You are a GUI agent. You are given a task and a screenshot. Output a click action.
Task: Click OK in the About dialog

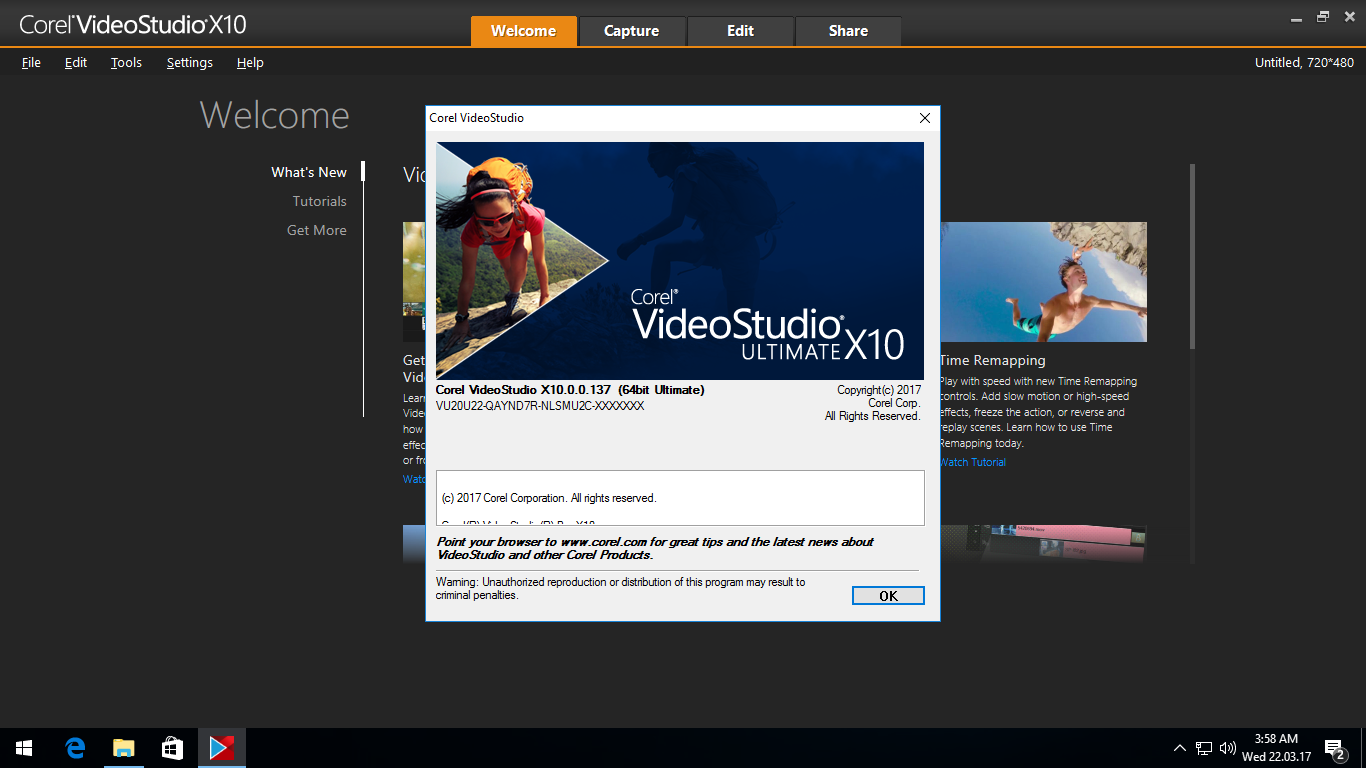point(888,596)
